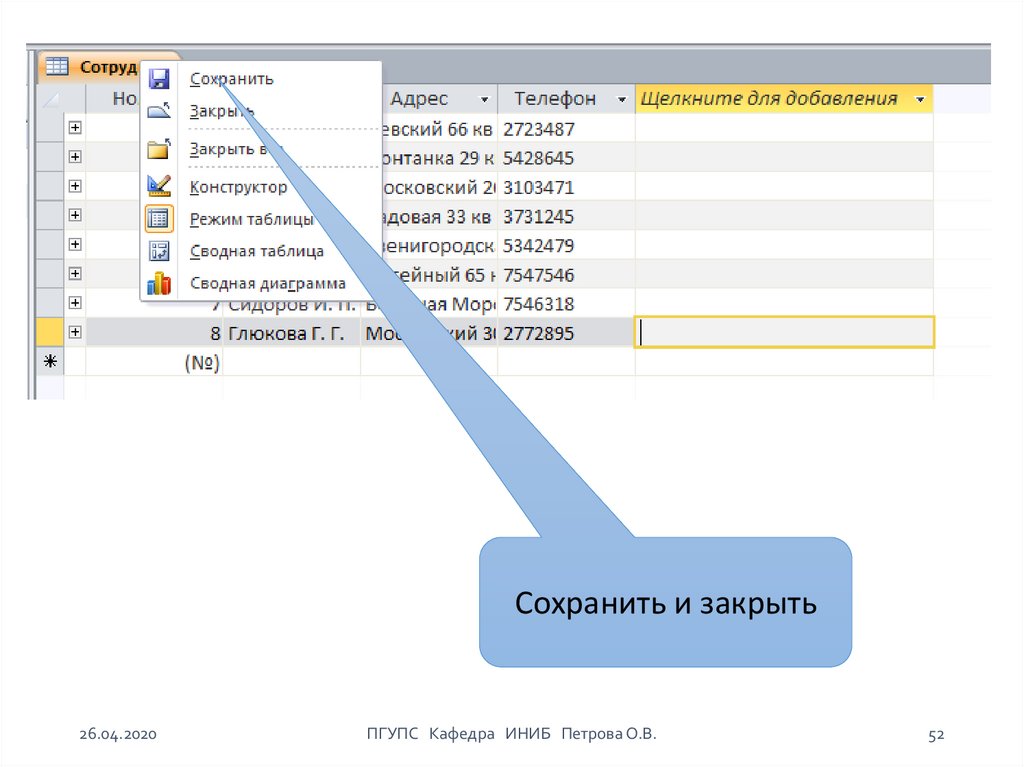Choose Закрыть from the context menu

pyautogui.click(x=221, y=112)
